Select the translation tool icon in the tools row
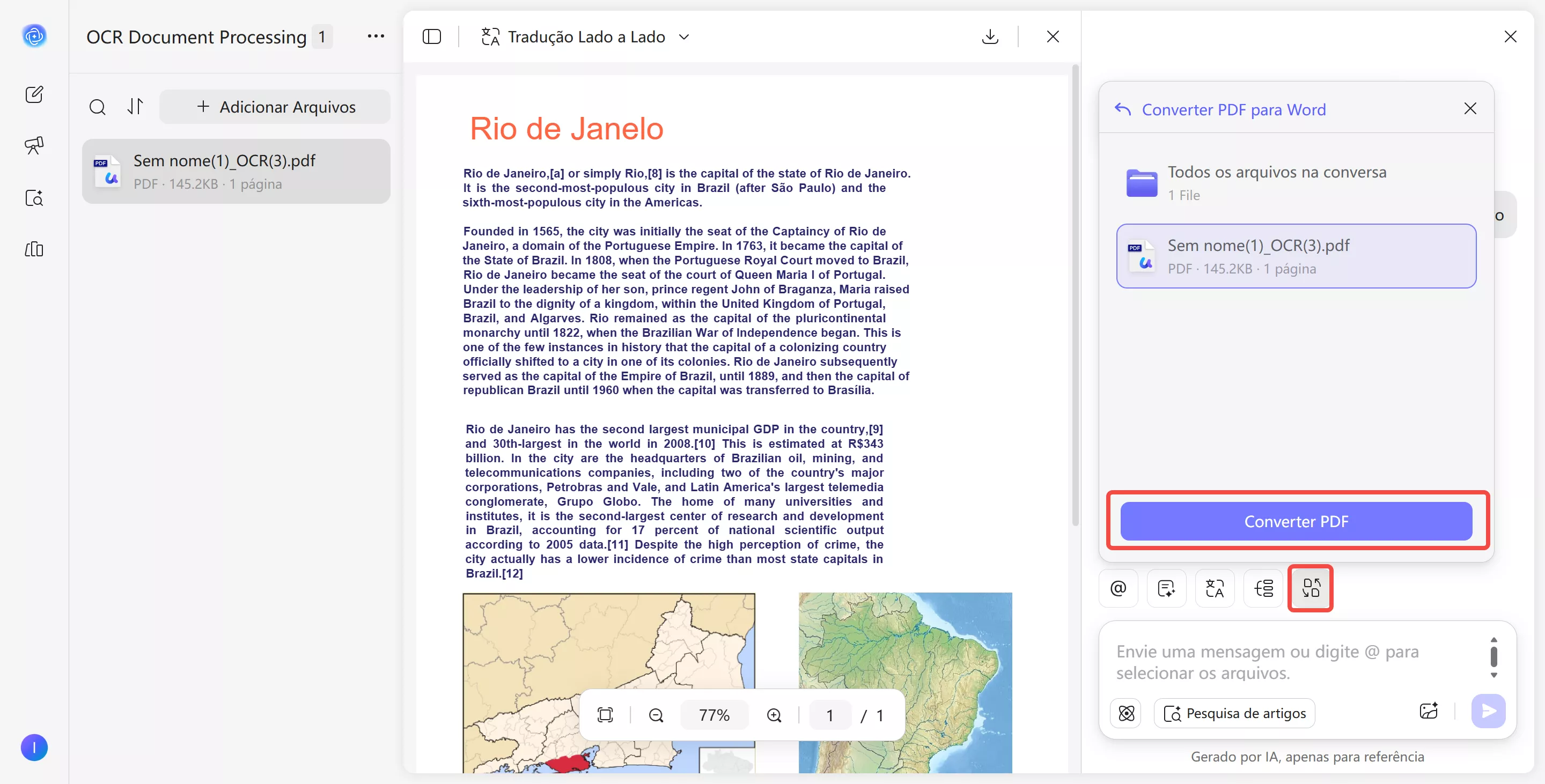The width and height of the screenshot is (1545, 784). click(x=1215, y=588)
